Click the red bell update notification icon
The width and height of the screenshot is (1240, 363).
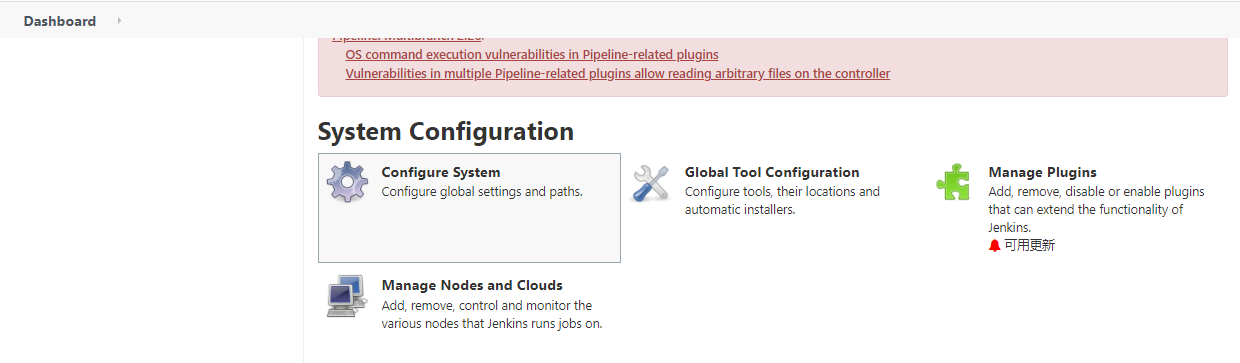coord(995,245)
